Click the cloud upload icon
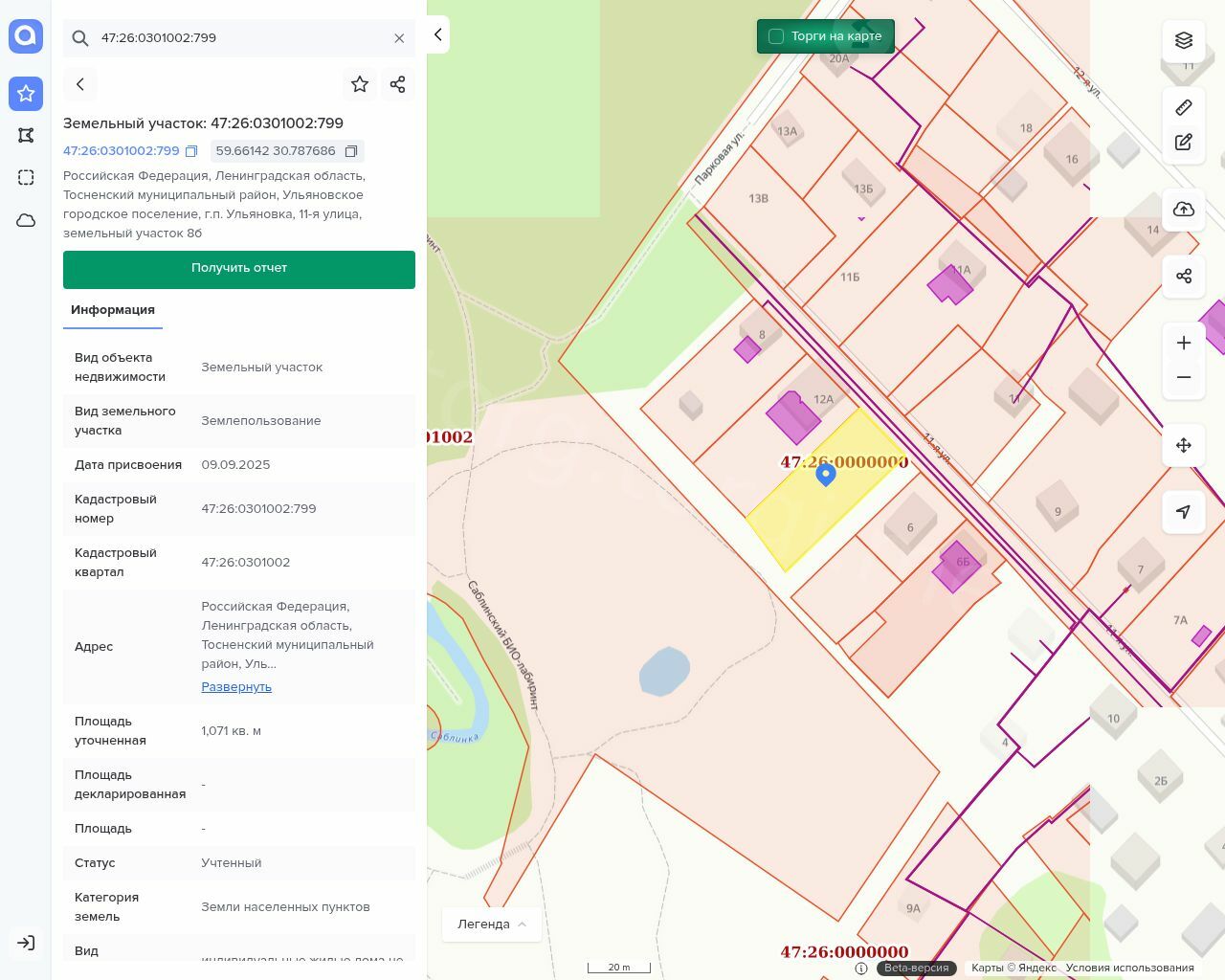The height and width of the screenshot is (980, 1225). pyautogui.click(x=1184, y=210)
